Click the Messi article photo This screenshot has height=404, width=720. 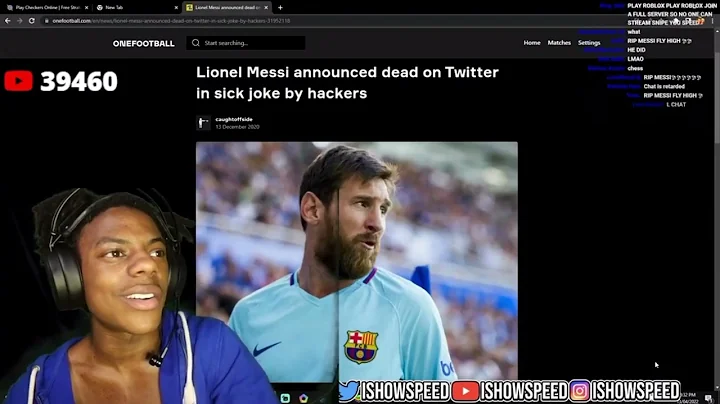pyautogui.click(x=357, y=261)
